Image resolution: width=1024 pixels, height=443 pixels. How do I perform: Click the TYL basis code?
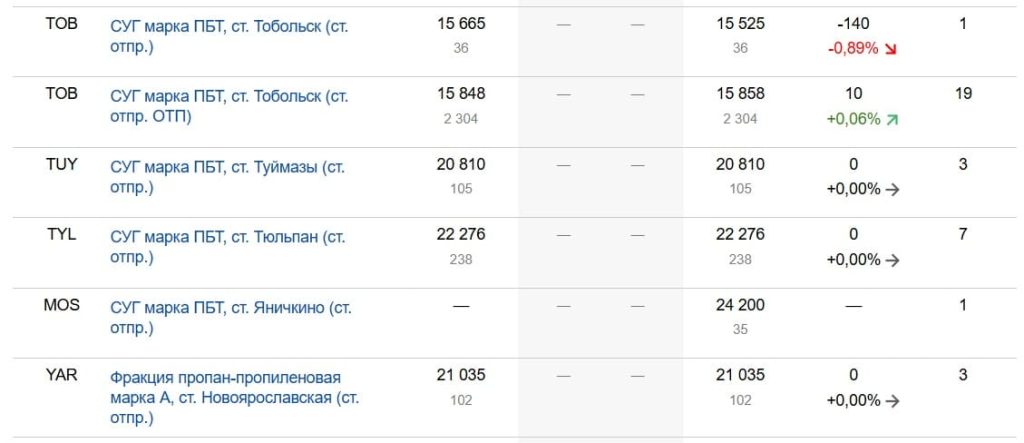click(62, 235)
